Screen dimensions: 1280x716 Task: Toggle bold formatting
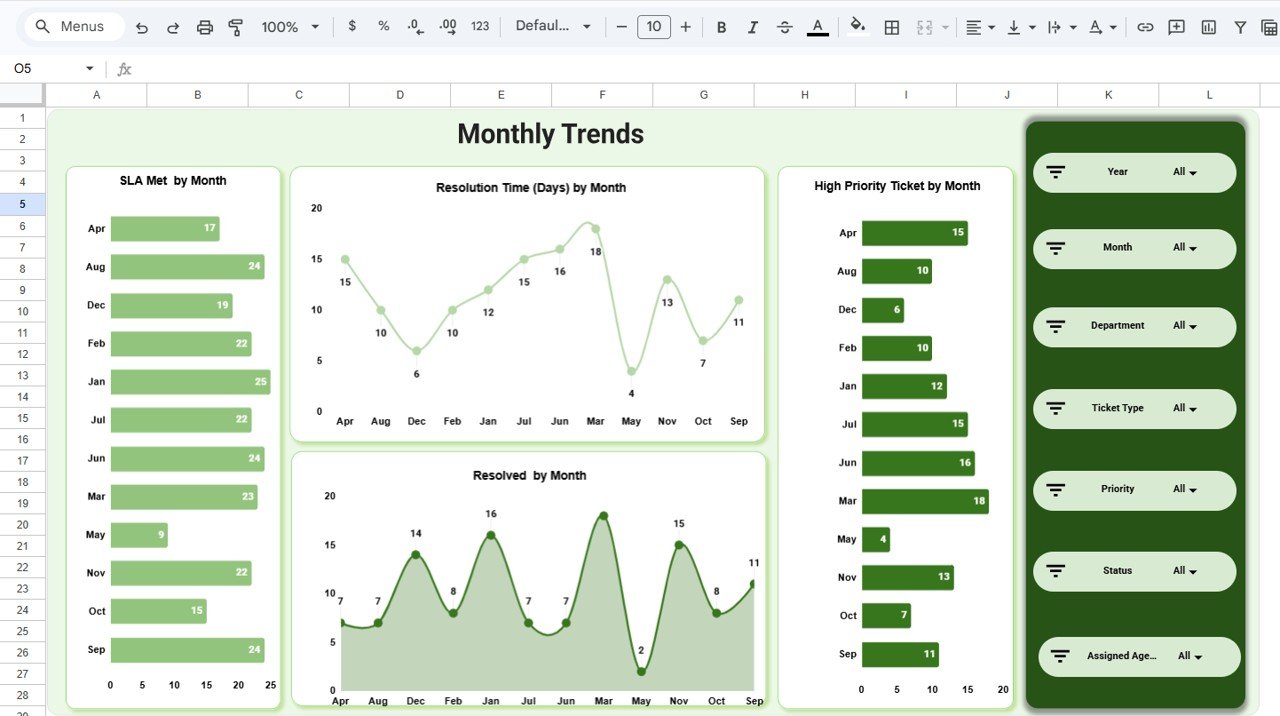click(721, 27)
